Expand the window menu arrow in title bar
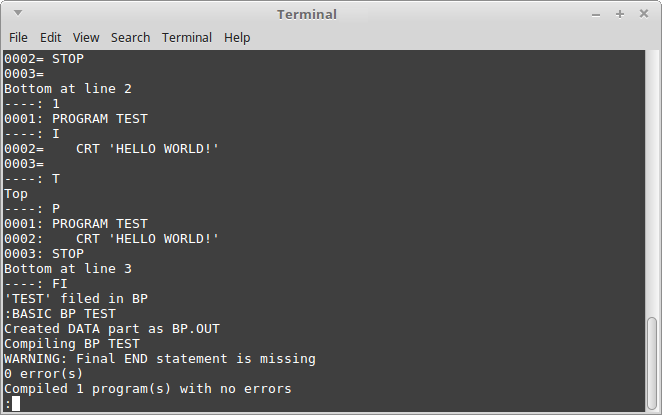Viewport: 662px width, 415px height. (18, 13)
